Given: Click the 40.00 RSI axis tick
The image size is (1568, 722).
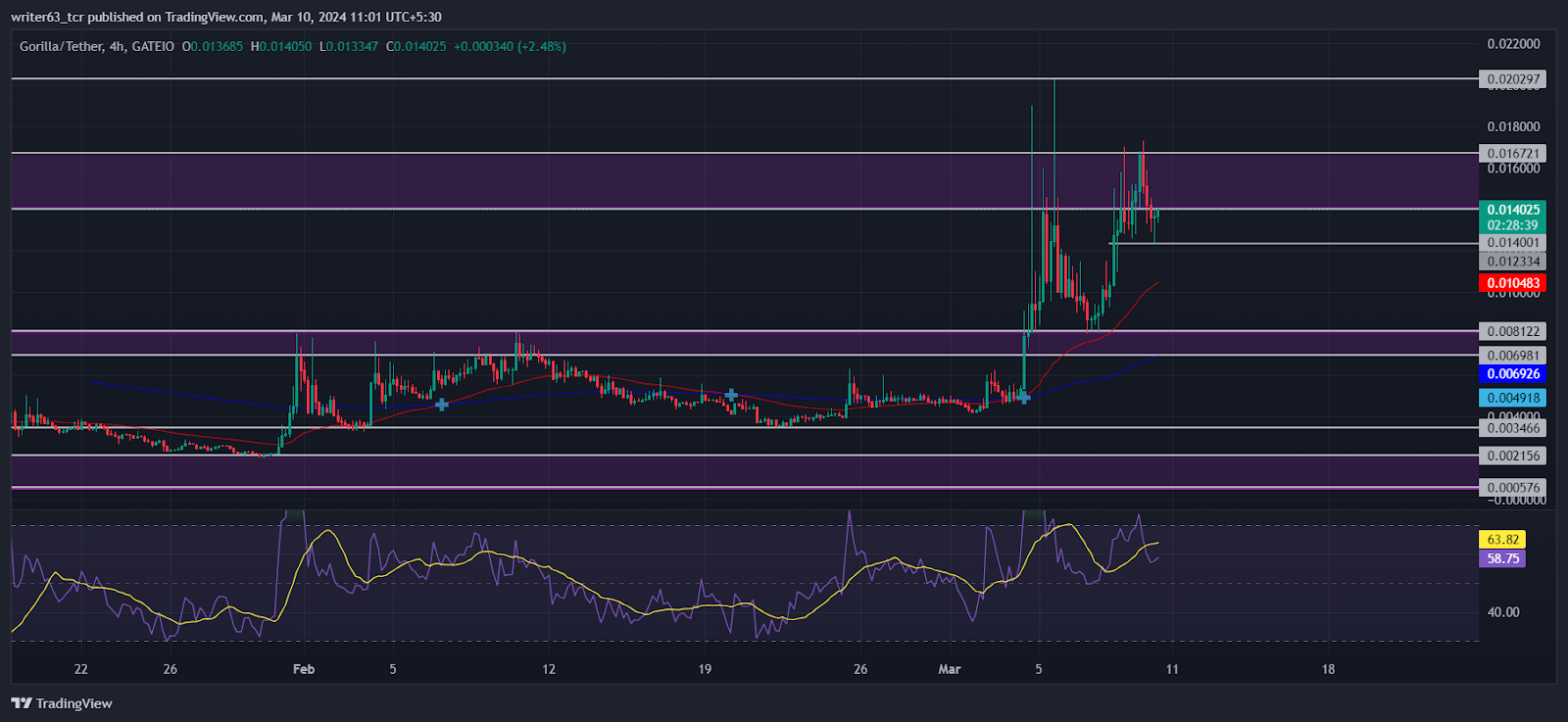Looking at the screenshot, I should tap(1503, 612).
